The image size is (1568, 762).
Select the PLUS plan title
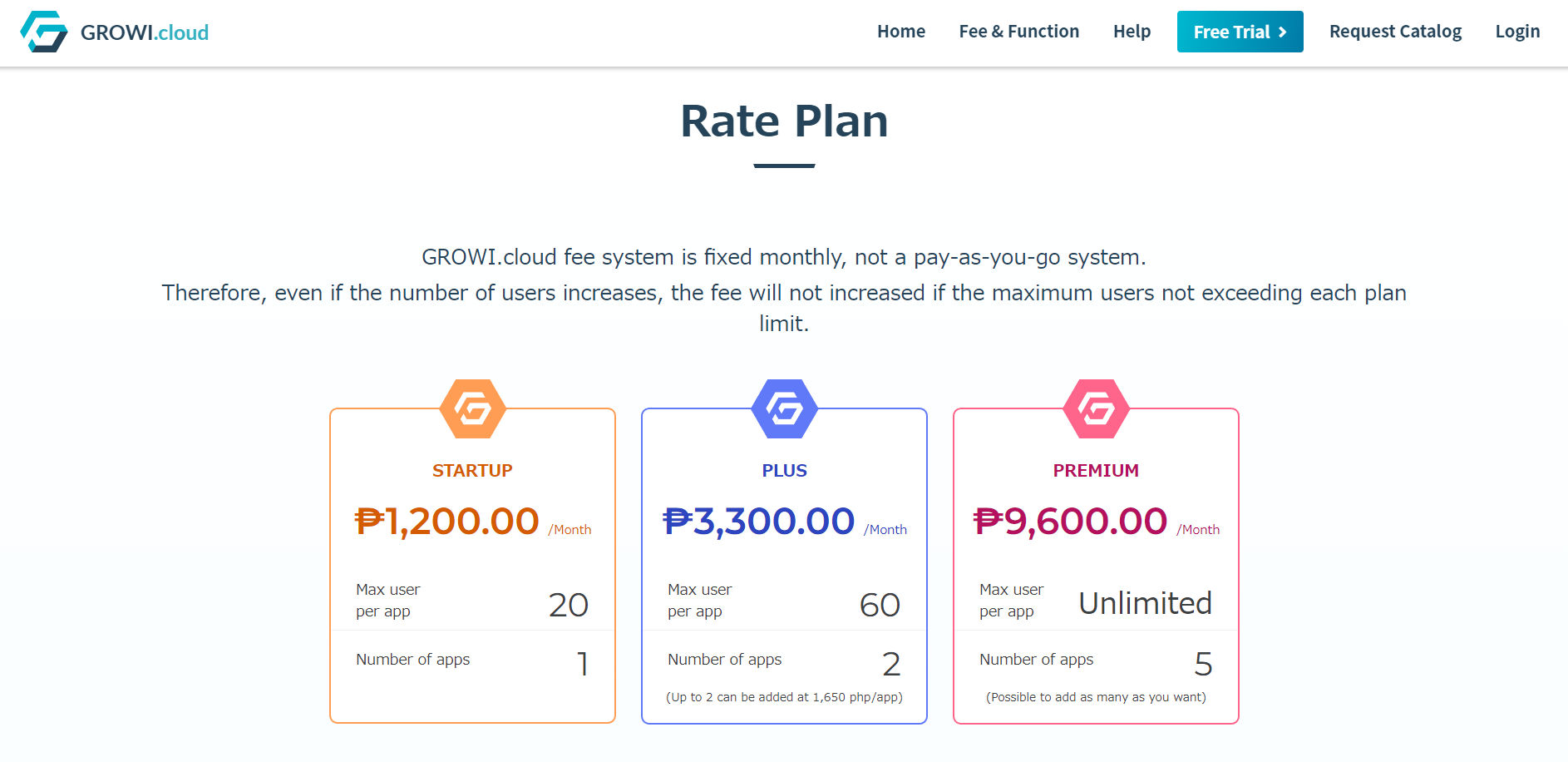tap(784, 471)
